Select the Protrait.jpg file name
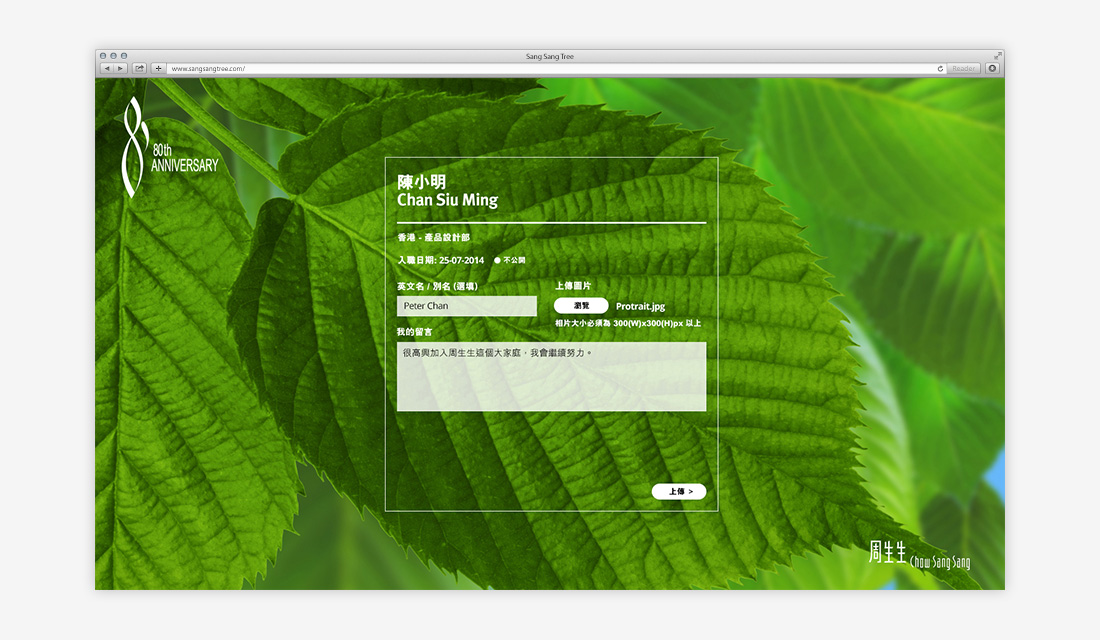This screenshot has height=640, width=1100. coord(641,307)
